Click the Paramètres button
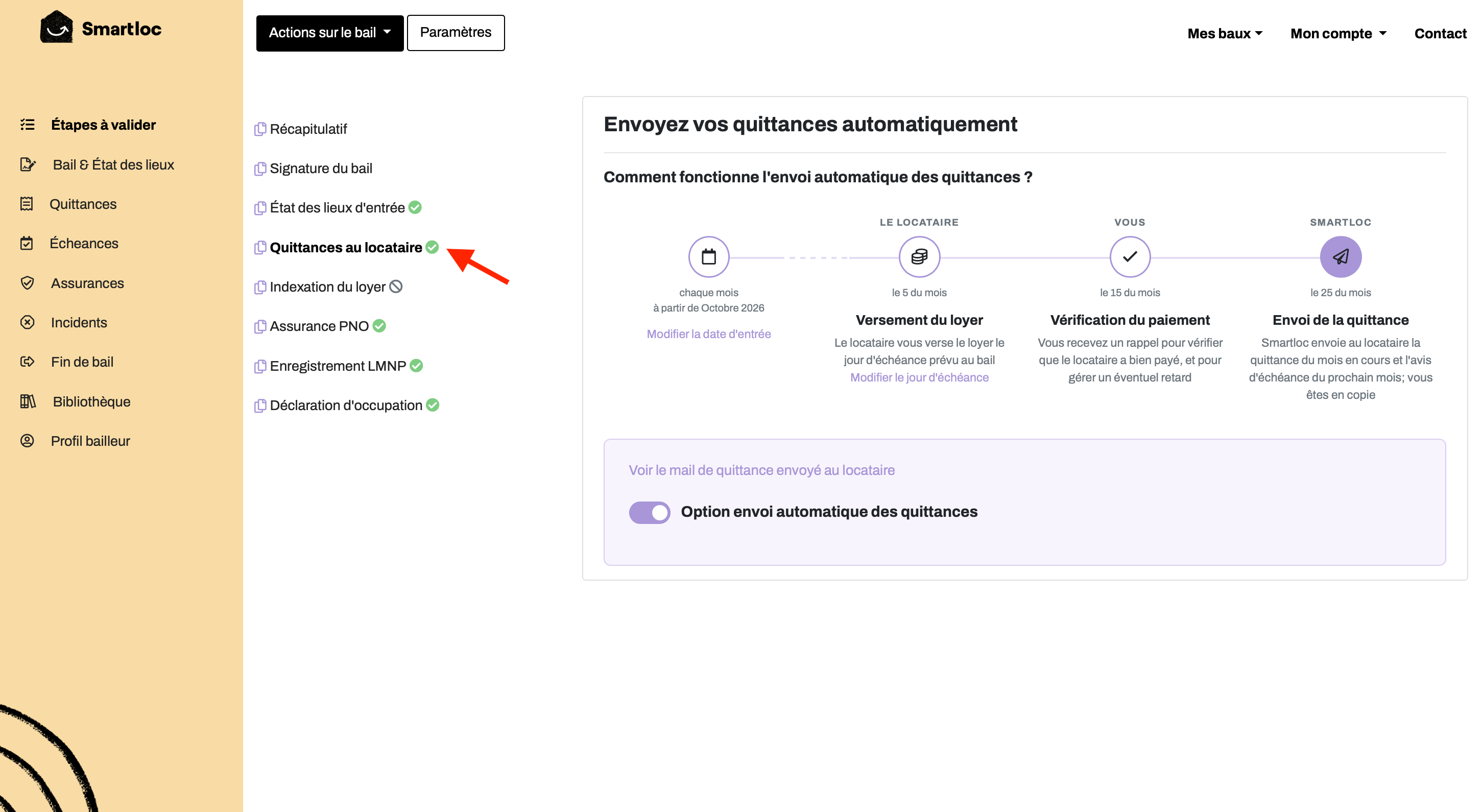 [456, 33]
